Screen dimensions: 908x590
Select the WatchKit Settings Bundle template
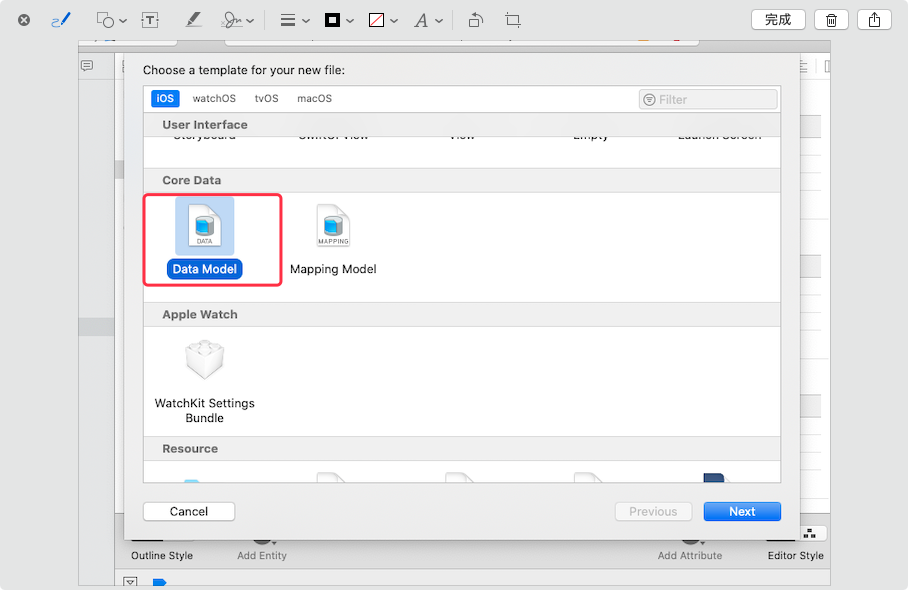pos(204,382)
